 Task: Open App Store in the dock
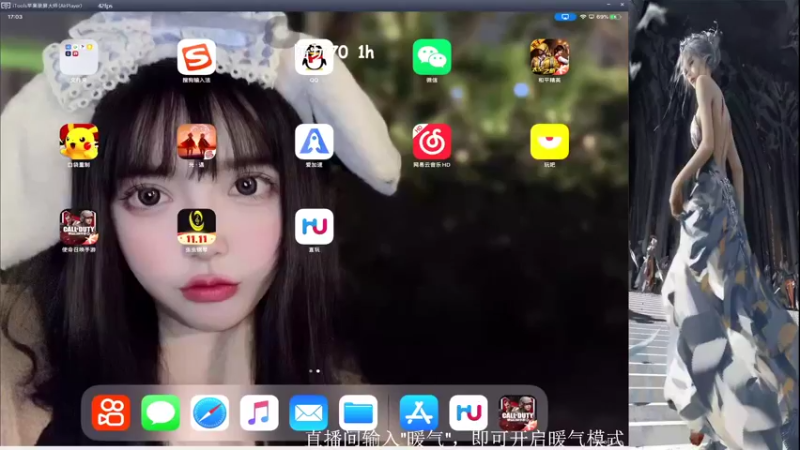[419, 413]
